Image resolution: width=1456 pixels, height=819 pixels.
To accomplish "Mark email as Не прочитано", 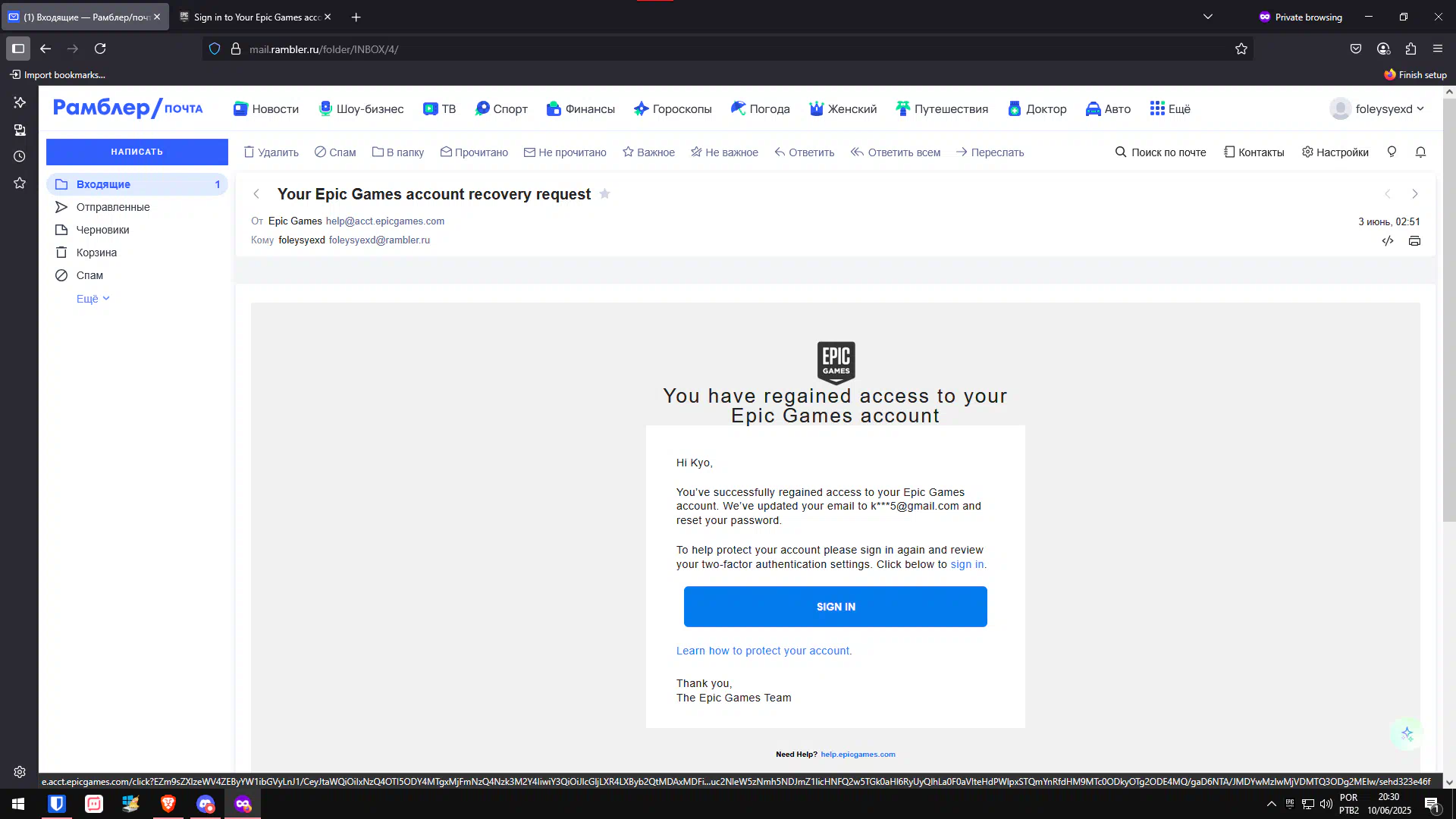I will (x=565, y=152).
